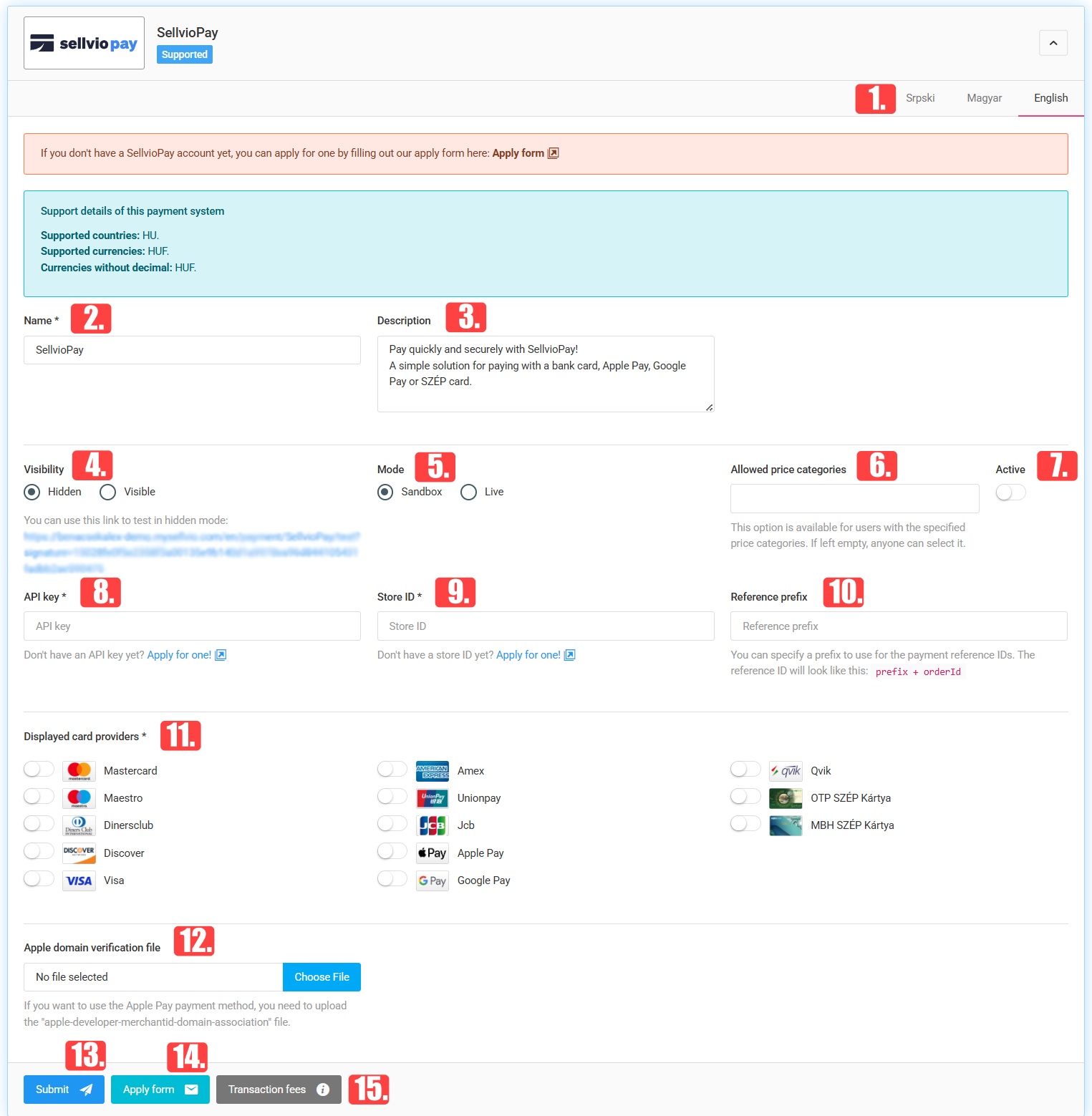Screen dimensions: 1092x1116
Task: Open the Allowed price categories selector
Action: click(855, 498)
